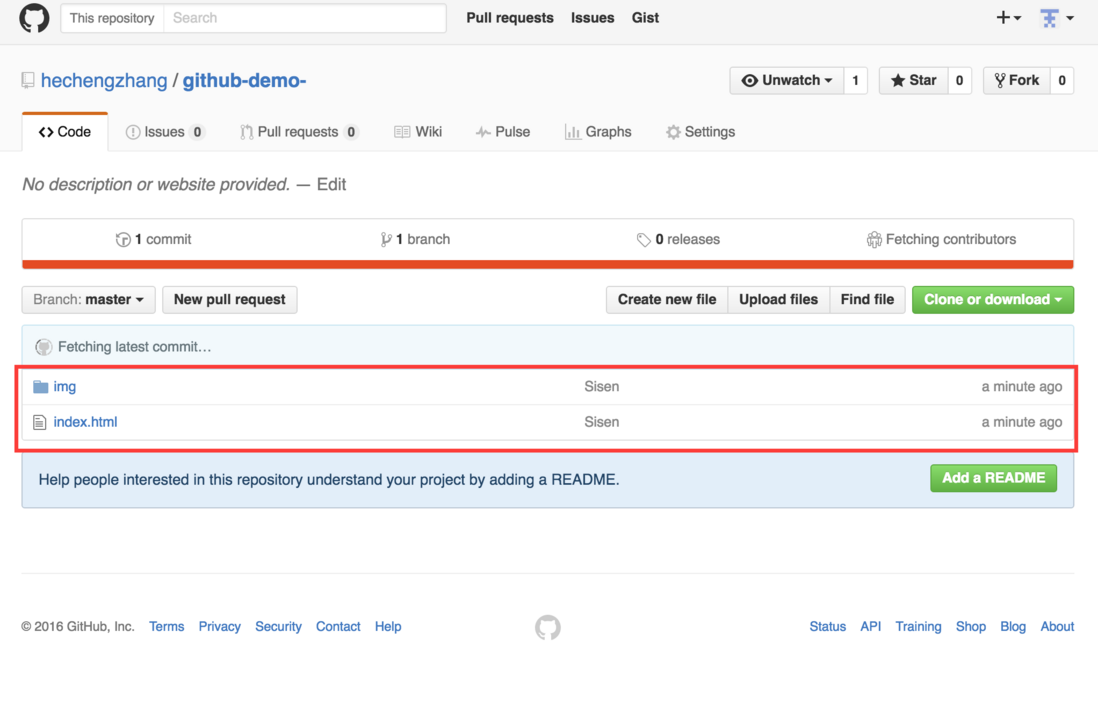The width and height of the screenshot is (1098, 704).
Task: Click the bar chart Graphs icon
Action: click(573, 132)
